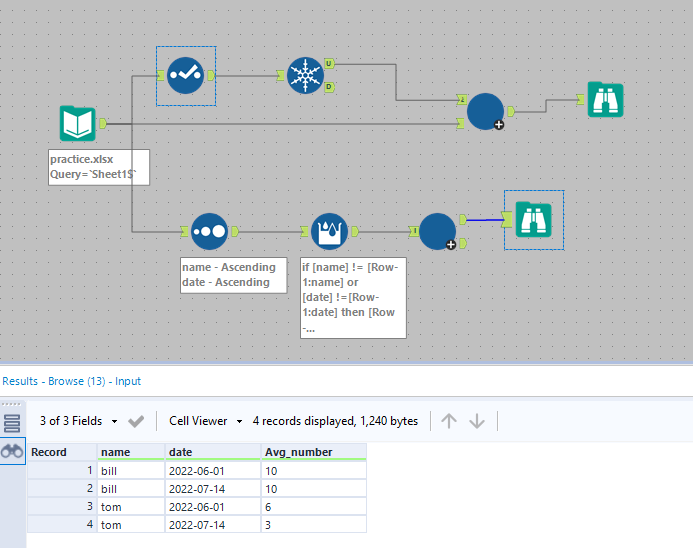Click the Select tool output anchor

211,76
